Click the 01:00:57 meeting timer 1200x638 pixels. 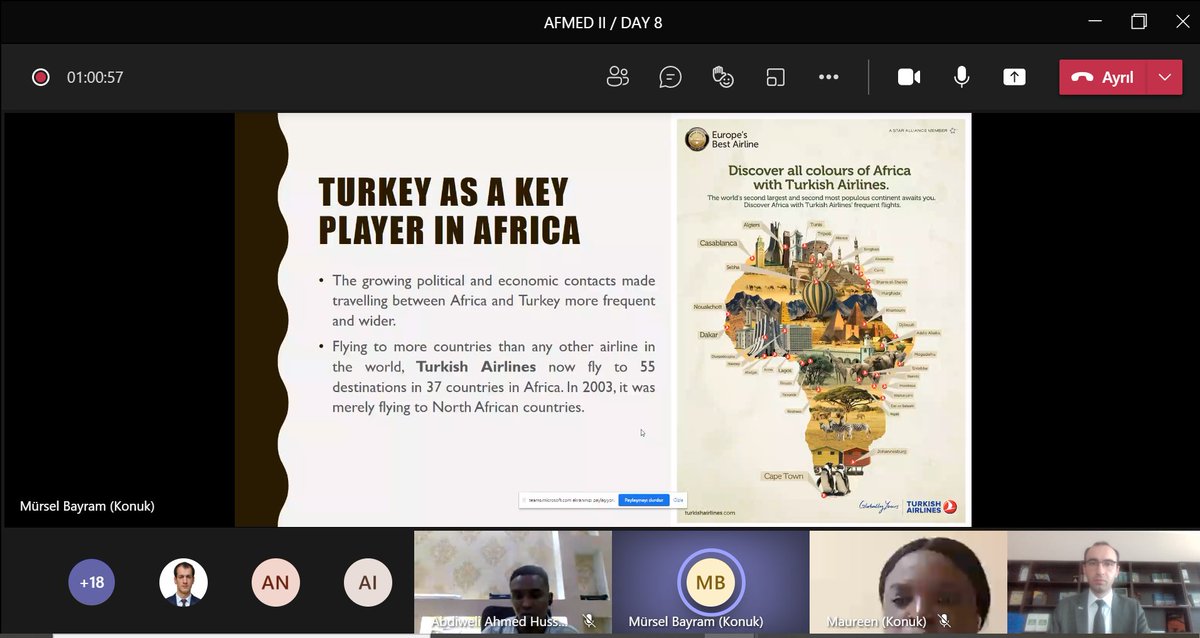(x=95, y=77)
